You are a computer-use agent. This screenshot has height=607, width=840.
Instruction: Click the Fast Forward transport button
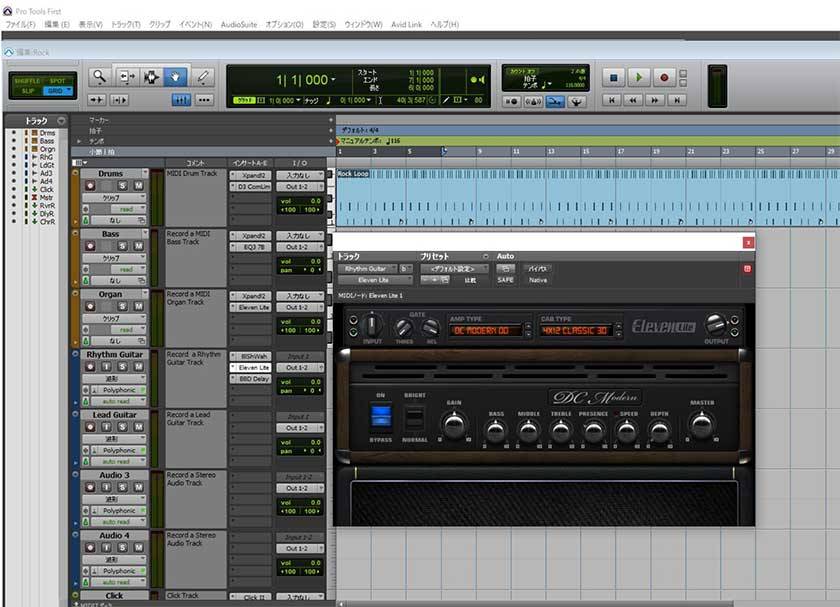(x=655, y=100)
